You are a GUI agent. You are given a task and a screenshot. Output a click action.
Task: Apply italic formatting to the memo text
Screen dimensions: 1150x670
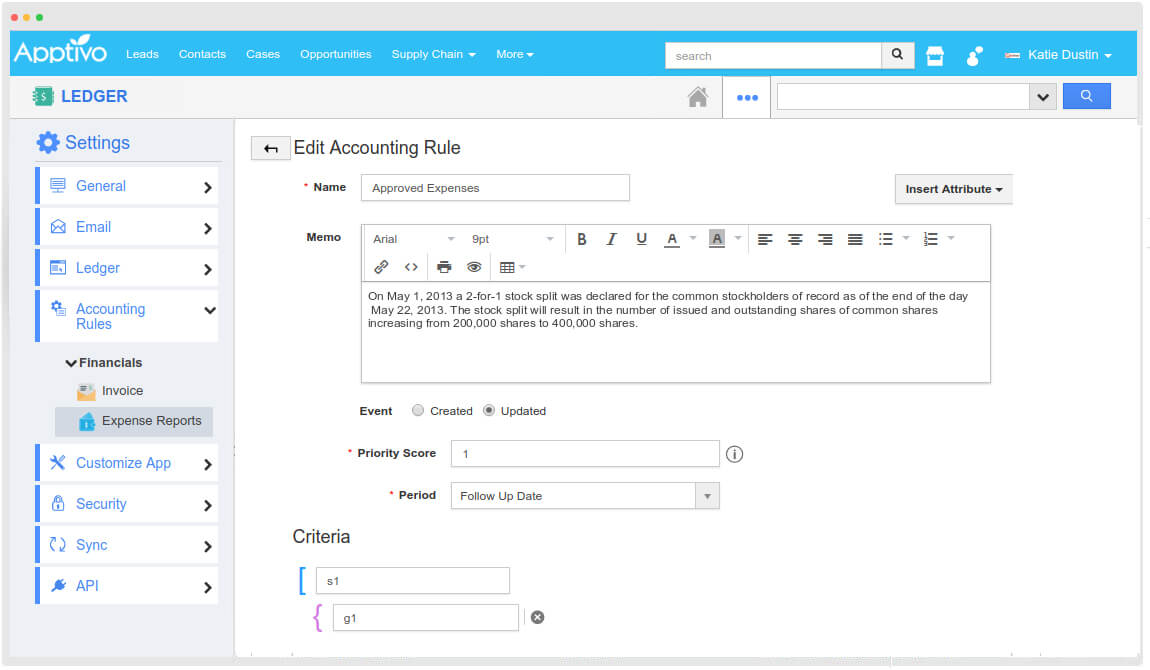coord(611,238)
